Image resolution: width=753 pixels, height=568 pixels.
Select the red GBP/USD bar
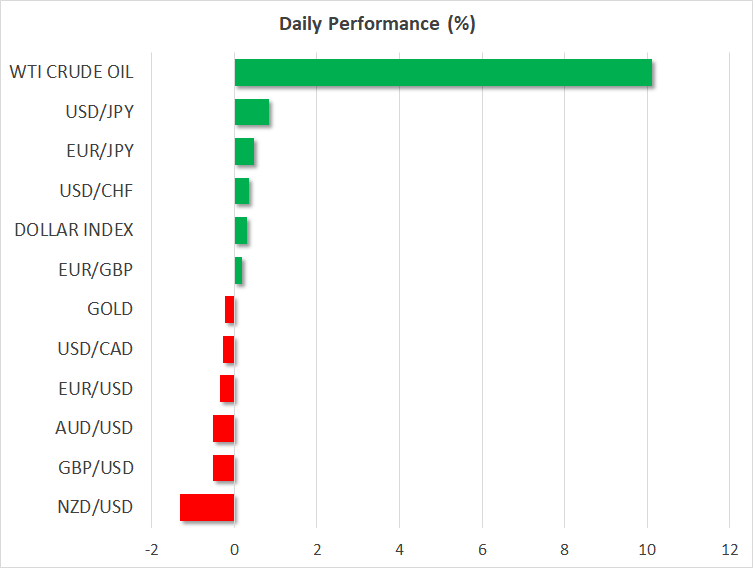click(224, 468)
